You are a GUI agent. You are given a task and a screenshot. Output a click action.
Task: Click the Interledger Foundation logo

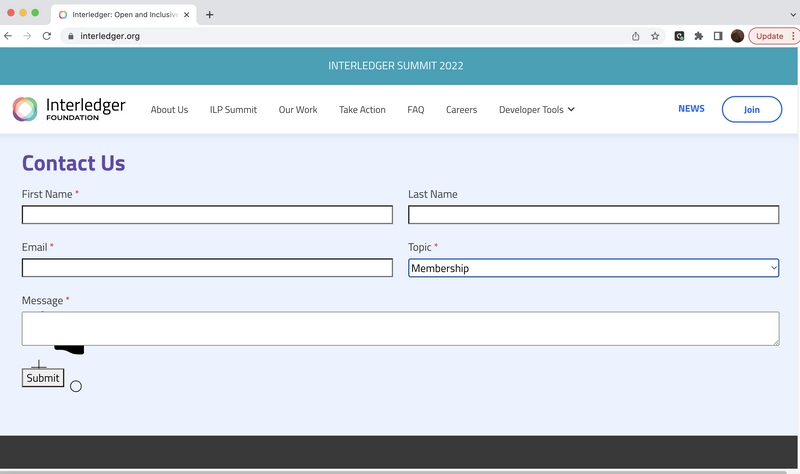69,109
